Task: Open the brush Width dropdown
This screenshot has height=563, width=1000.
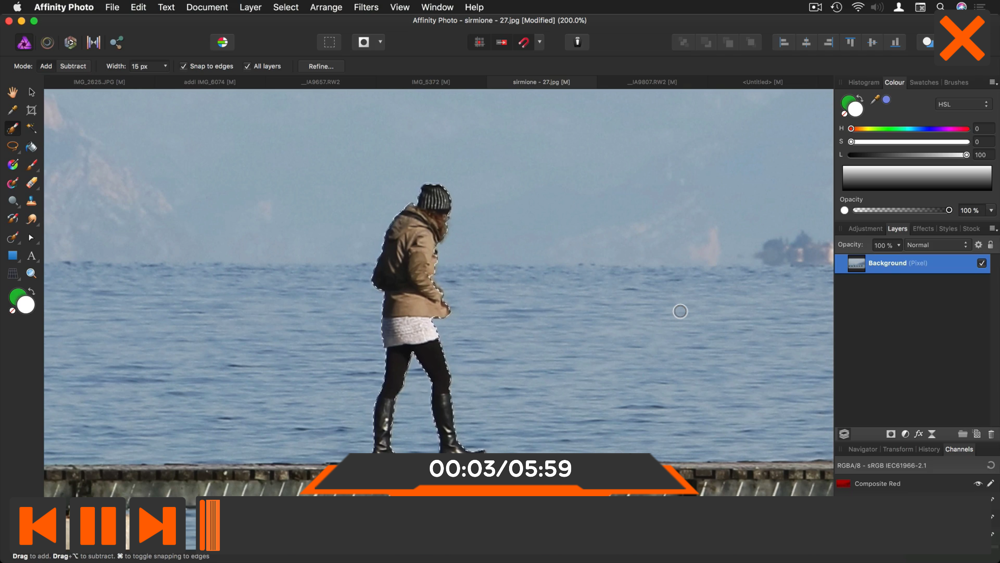Action: (x=149, y=66)
